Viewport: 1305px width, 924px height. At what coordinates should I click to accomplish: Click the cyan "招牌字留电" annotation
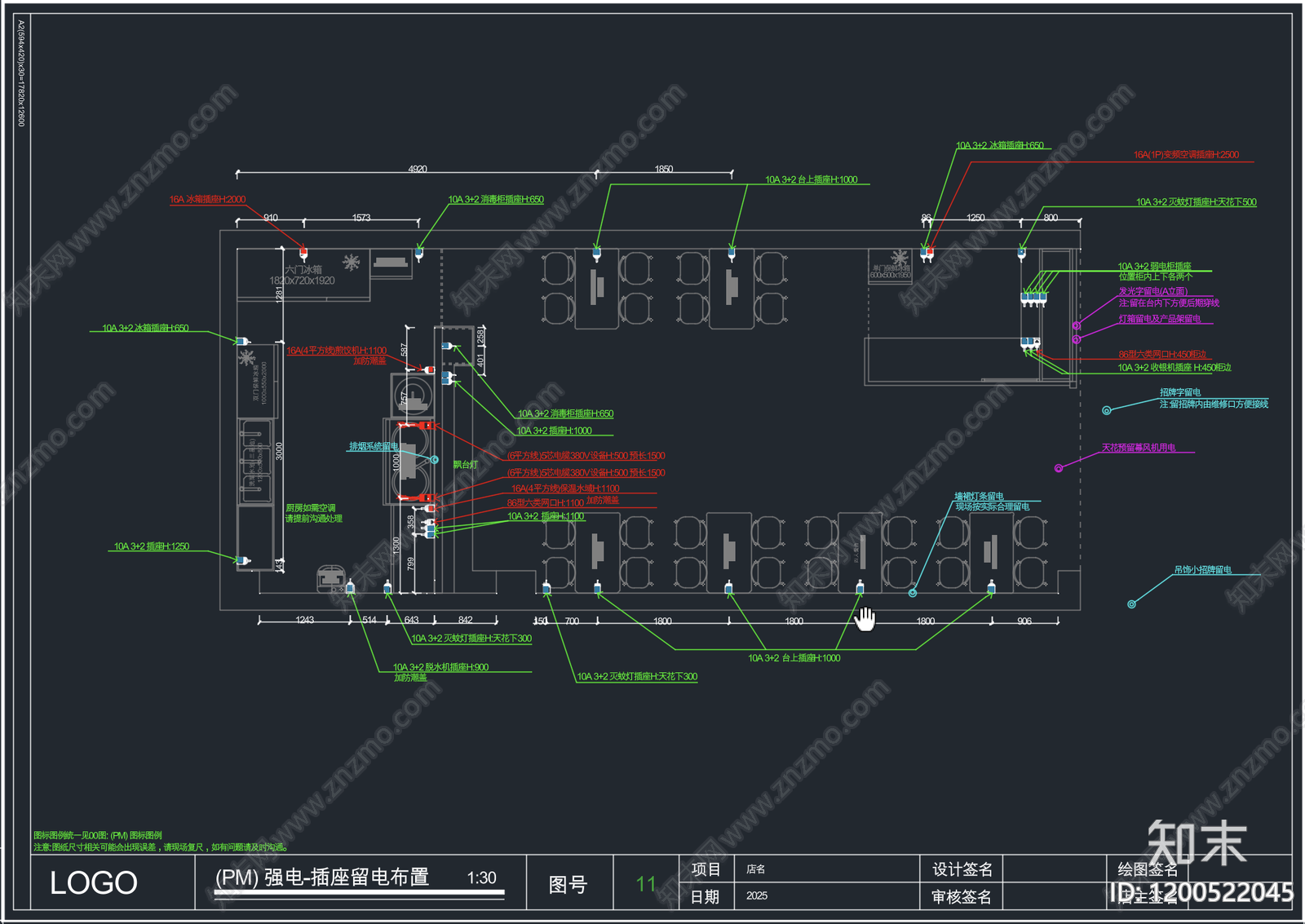pos(1179,392)
